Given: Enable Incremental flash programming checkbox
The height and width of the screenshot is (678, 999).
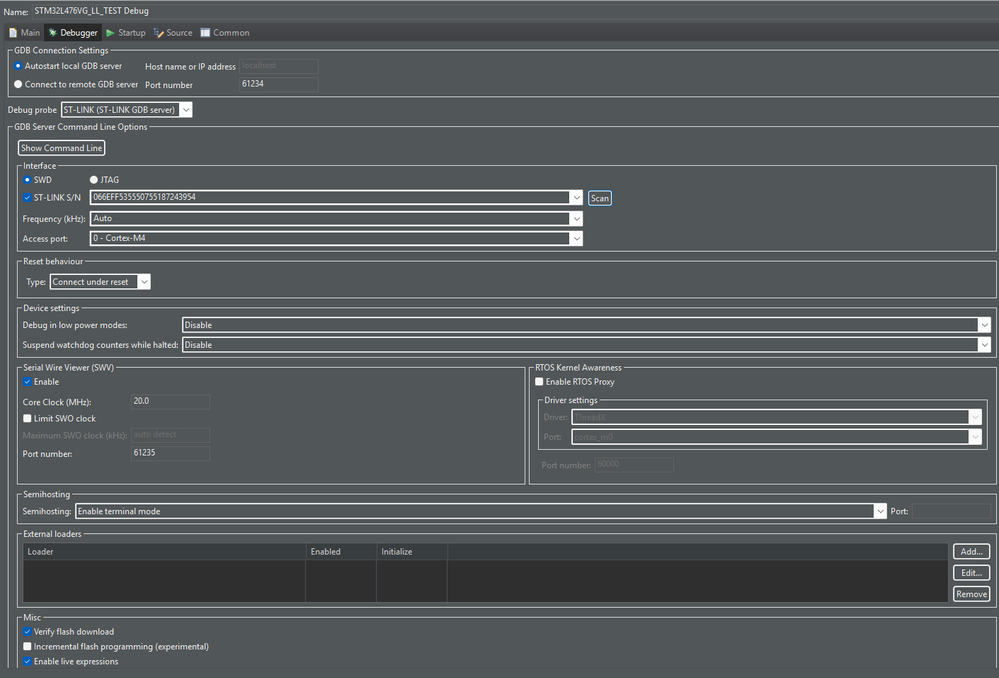Looking at the screenshot, I should [x=27, y=646].
